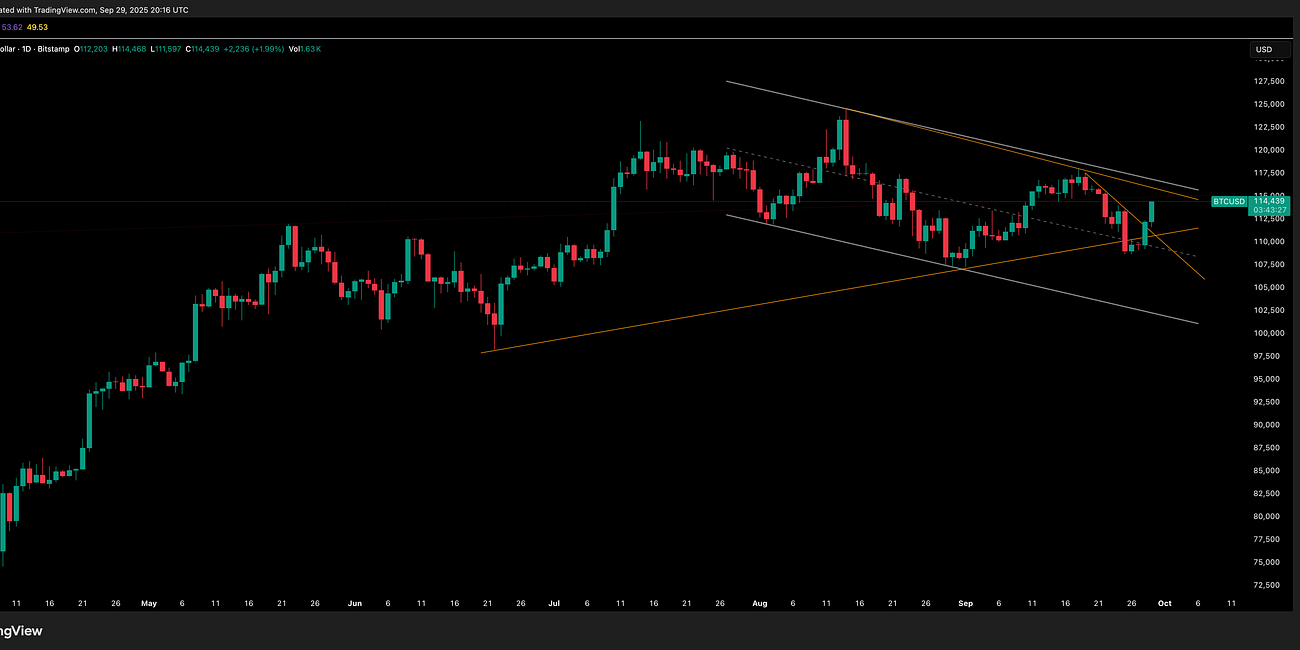Click the Oct label on the time axis
This screenshot has width=1300, height=650.
(1164, 603)
